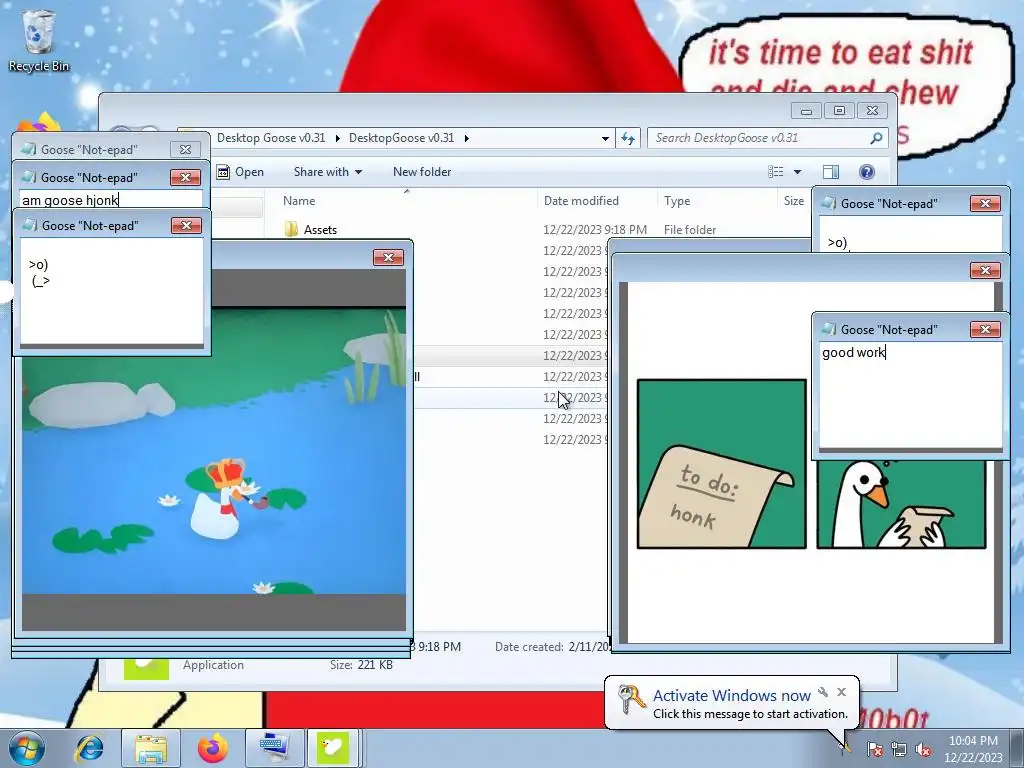Click the Desktop Goose taskbar icon
Viewport: 1024px width, 768px height.
pyautogui.click(x=332, y=748)
